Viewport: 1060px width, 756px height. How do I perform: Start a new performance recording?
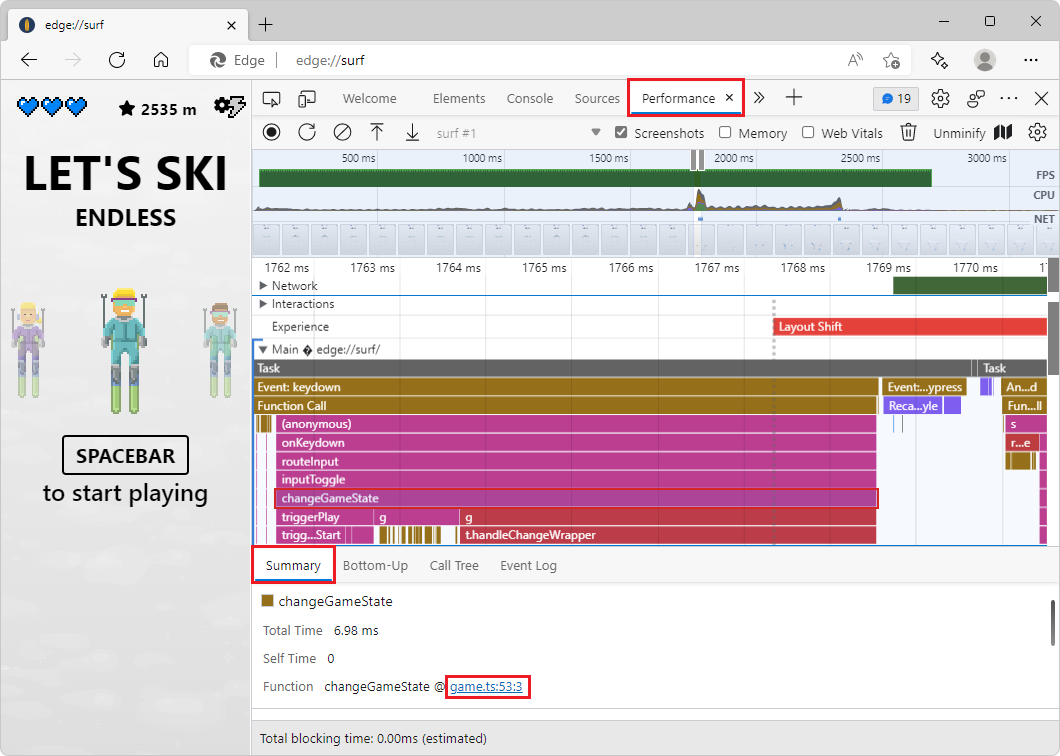coord(271,132)
